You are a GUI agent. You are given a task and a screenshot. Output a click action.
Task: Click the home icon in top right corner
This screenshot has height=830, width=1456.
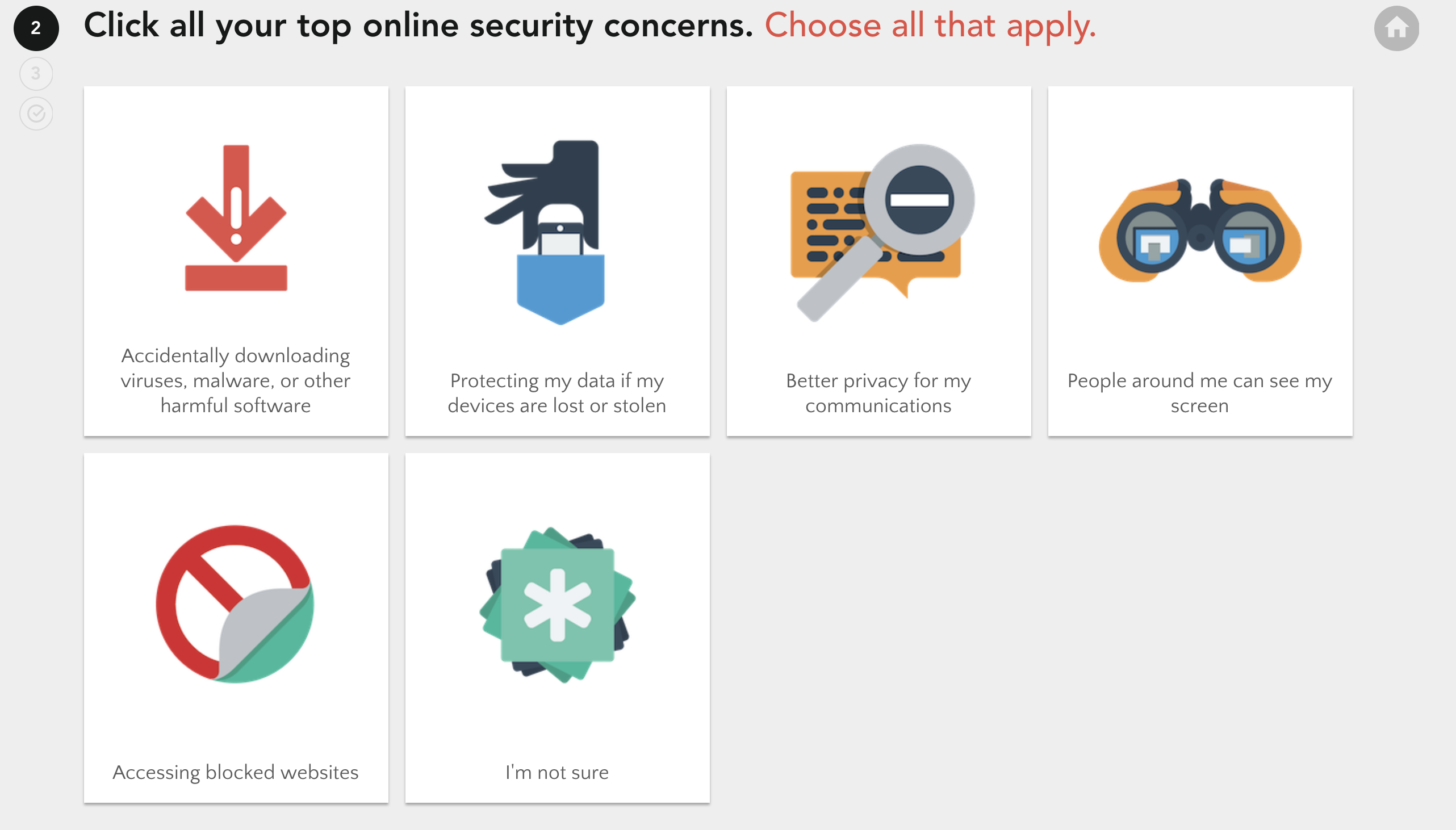pos(1398,27)
